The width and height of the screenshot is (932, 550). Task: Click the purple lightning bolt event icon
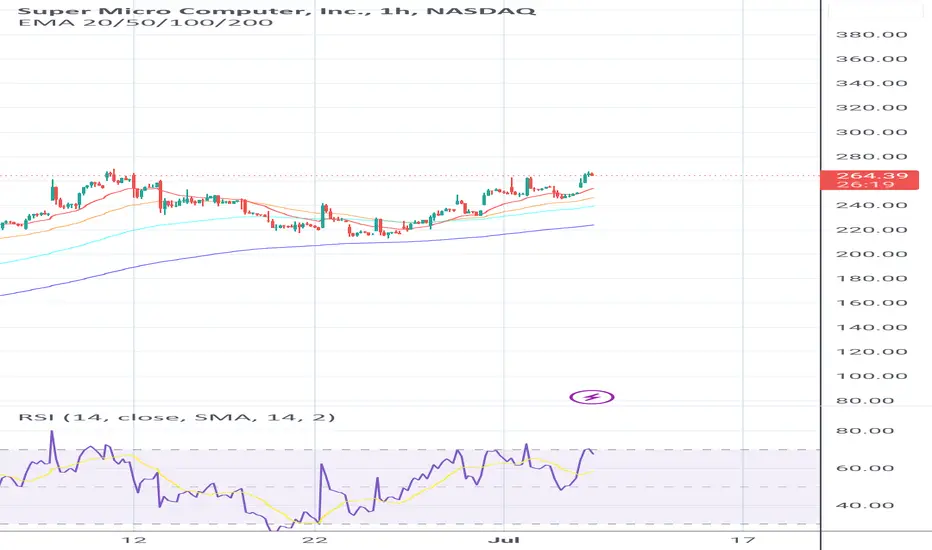click(x=591, y=397)
